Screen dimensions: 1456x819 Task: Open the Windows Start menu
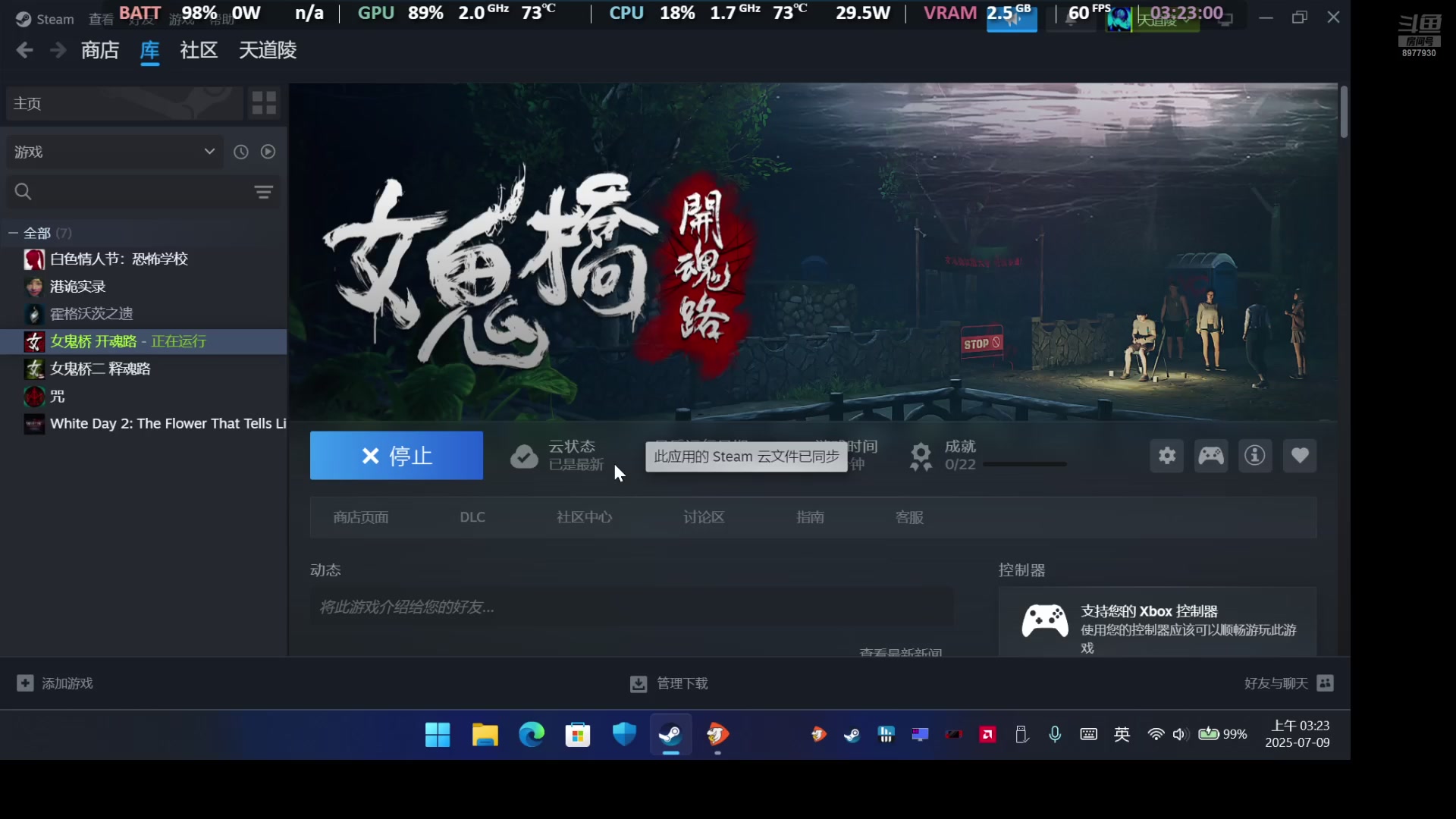click(x=438, y=734)
